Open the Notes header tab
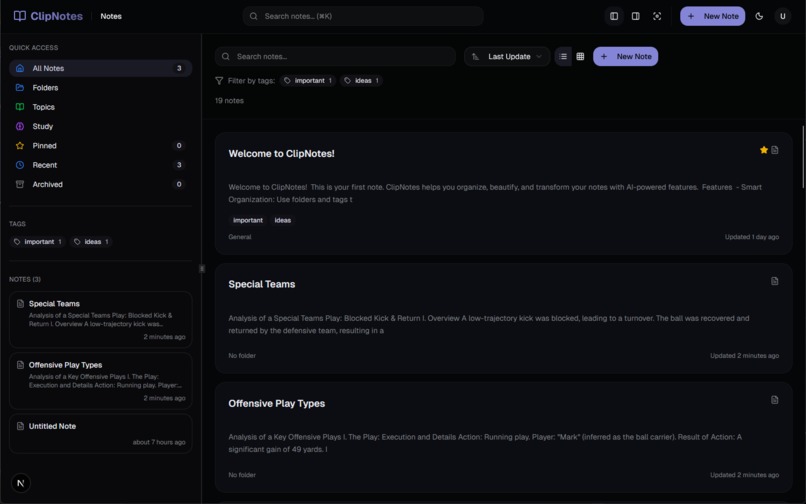806x504 pixels. click(x=111, y=16)
